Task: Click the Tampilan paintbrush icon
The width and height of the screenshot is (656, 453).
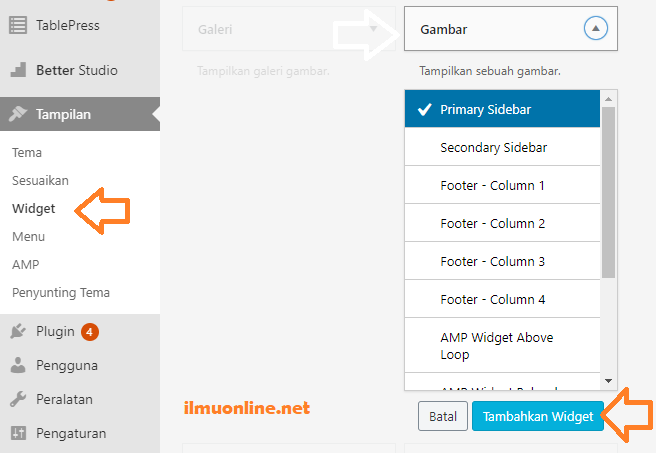Action: coord(18,114)
